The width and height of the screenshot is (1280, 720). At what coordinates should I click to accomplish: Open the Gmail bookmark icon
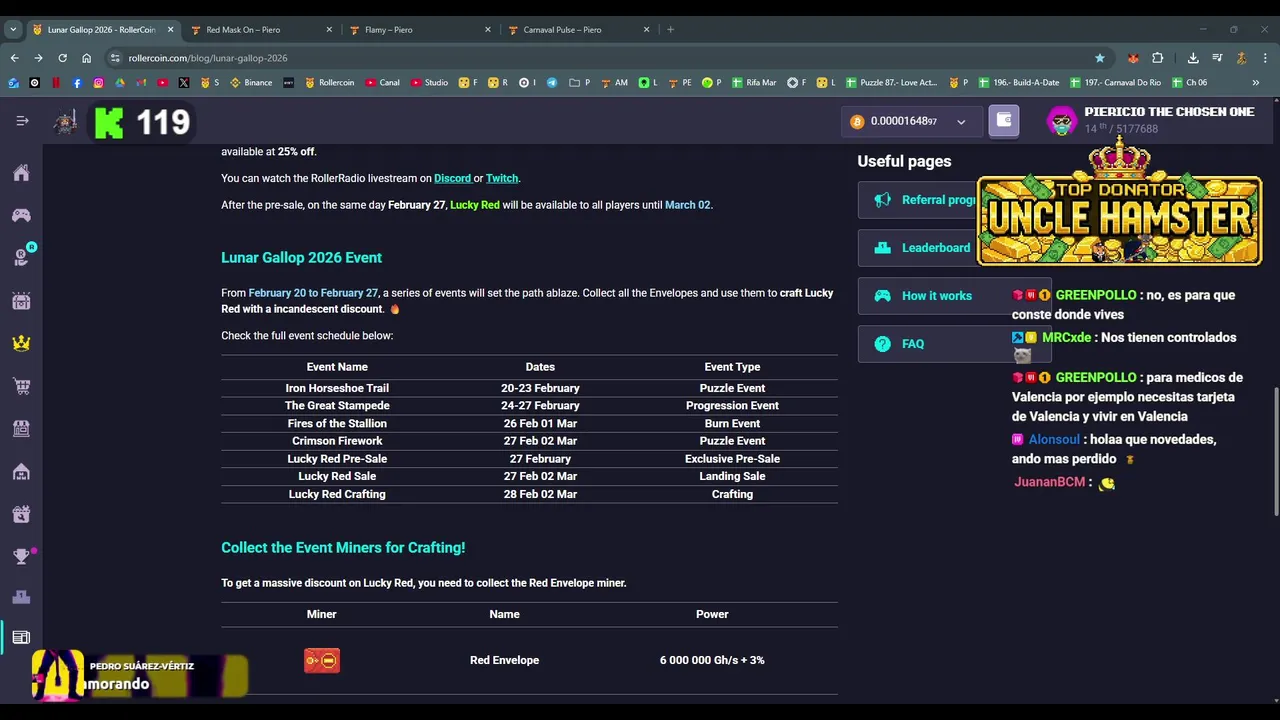[141, 83]
